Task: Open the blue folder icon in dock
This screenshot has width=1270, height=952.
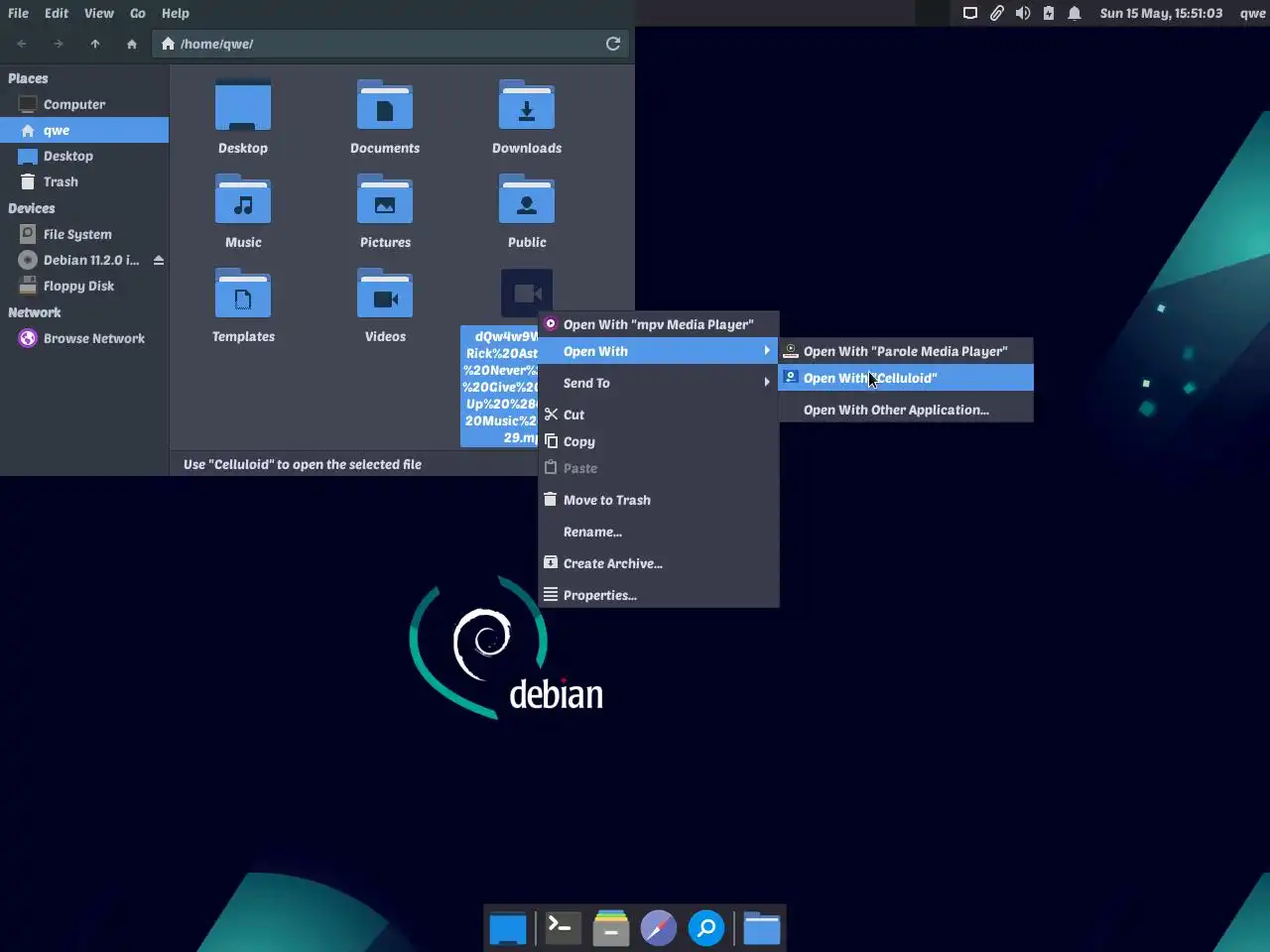Action: click(x=762, y=928)
